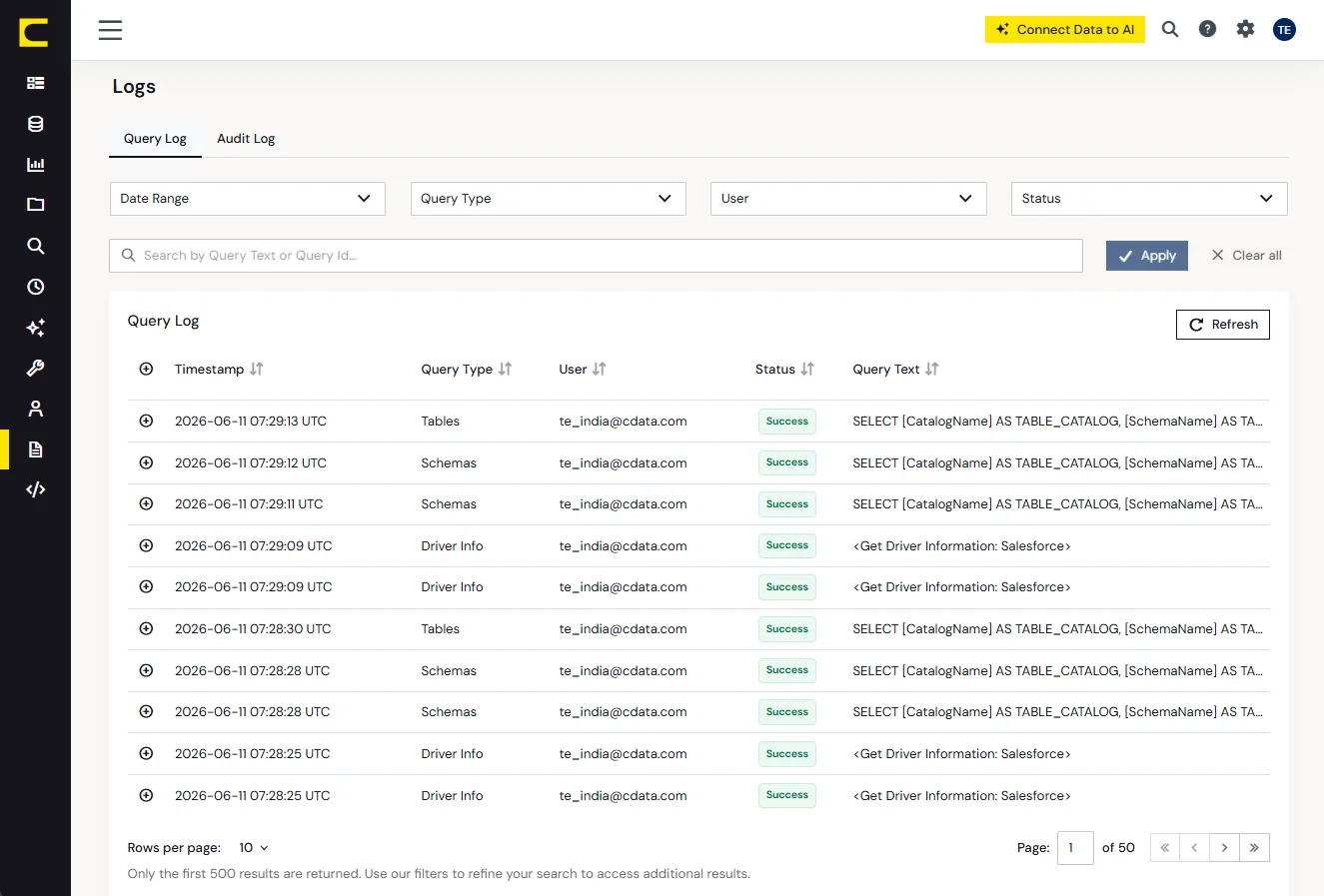The image size is (1324, 896).
Task: Open the hamburger navigation menu
Action: 110,30
